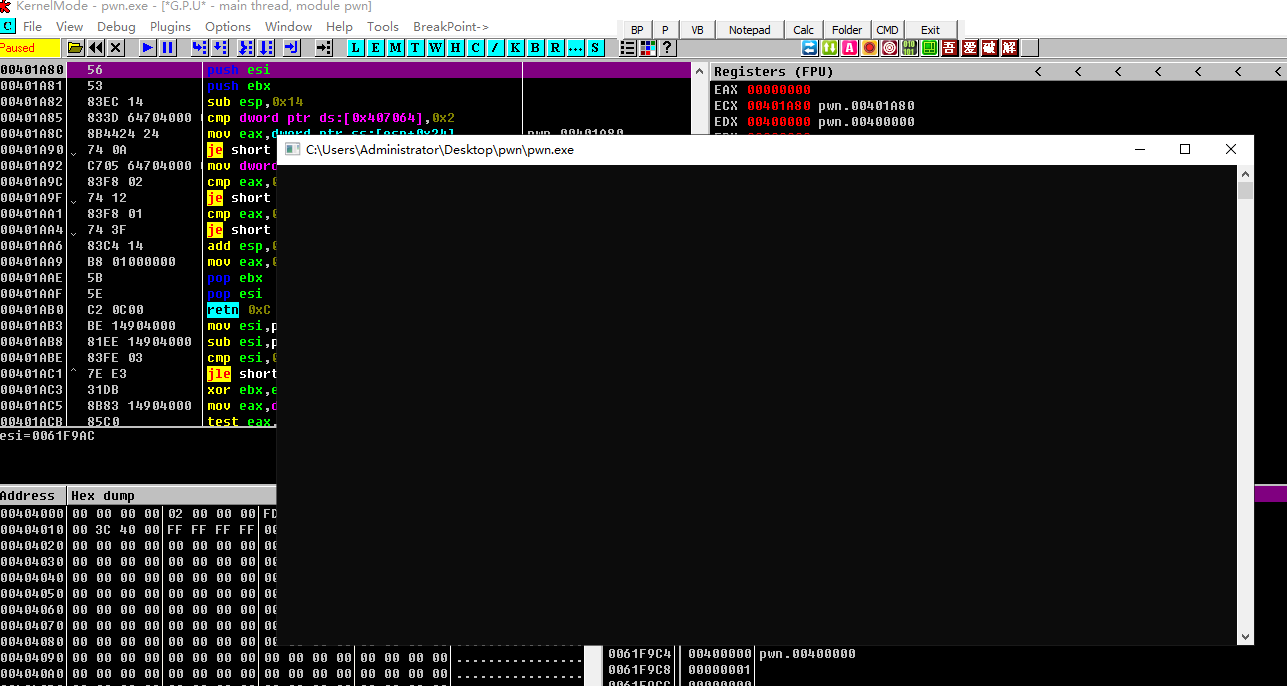This screenshot has width=1287, height=686.
Task: Launch Notepad from the toolbar button
Action: coord(750,30)
